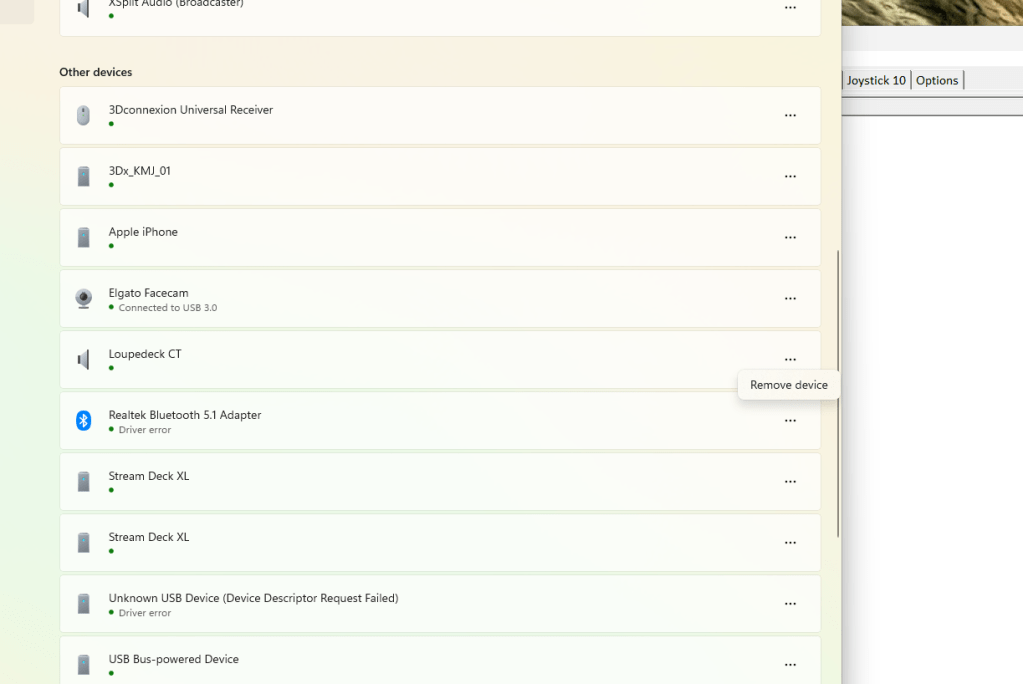The image size is (1023, 684).
Task: Select the Apple iPhone device name
Action: click(143, 232)
